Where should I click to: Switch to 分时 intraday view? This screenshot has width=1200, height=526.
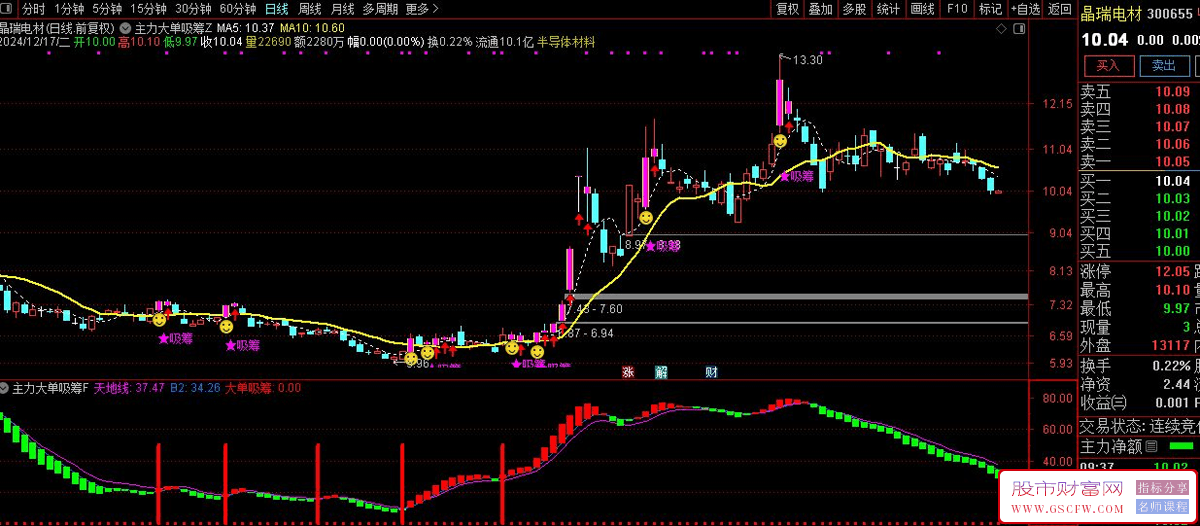34,9
